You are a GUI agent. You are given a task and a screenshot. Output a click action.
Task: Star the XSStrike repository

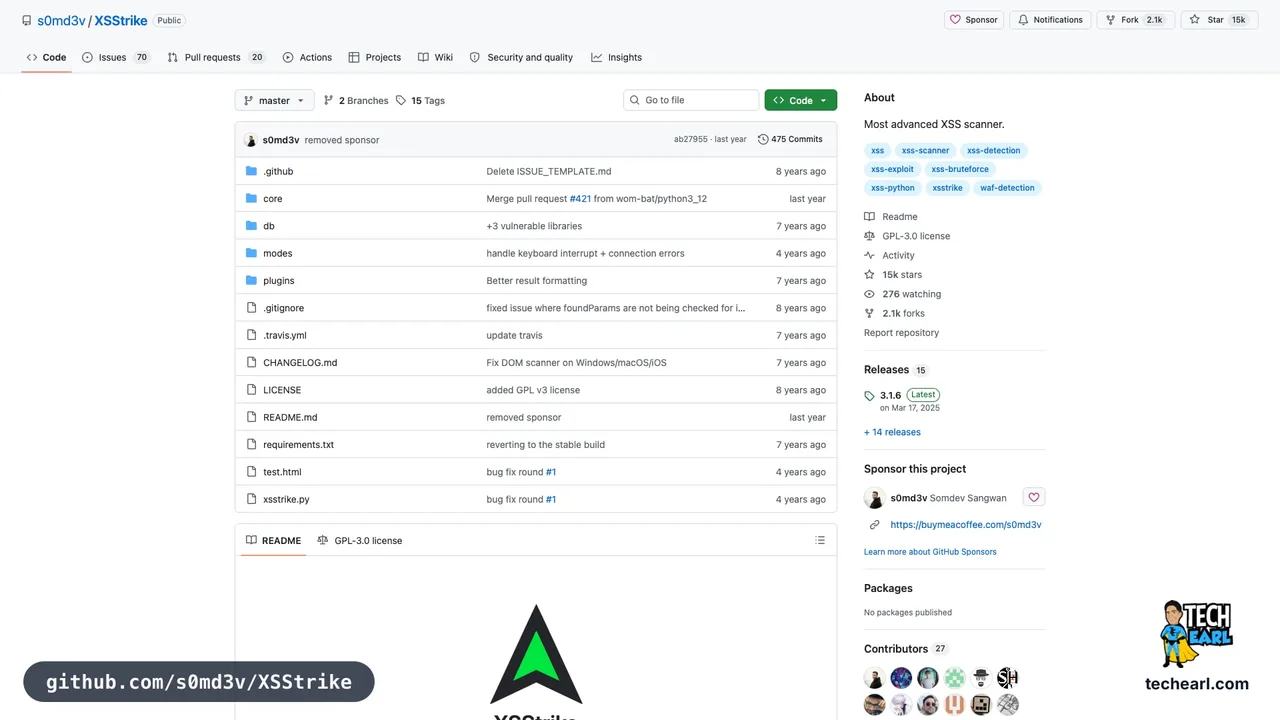point(1218,20)
